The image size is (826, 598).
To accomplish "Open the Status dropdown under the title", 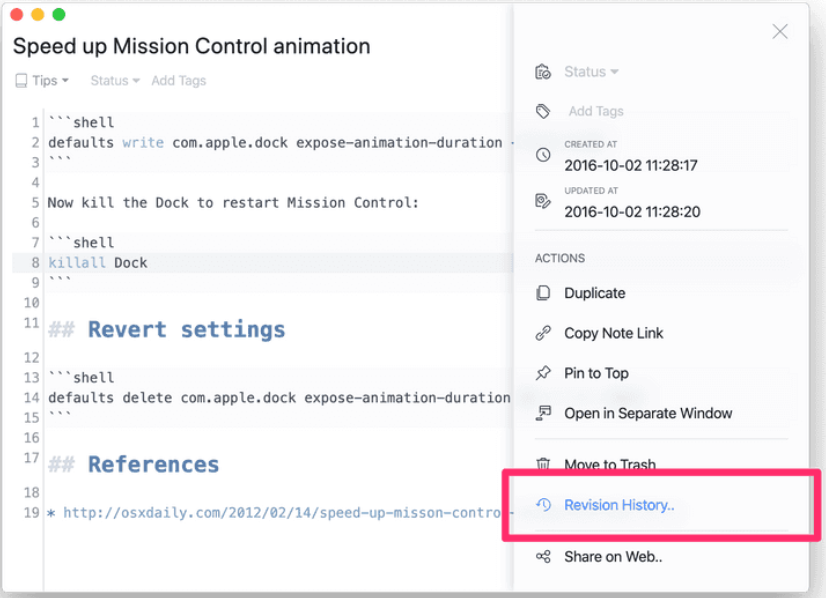I will coord(115,81).
